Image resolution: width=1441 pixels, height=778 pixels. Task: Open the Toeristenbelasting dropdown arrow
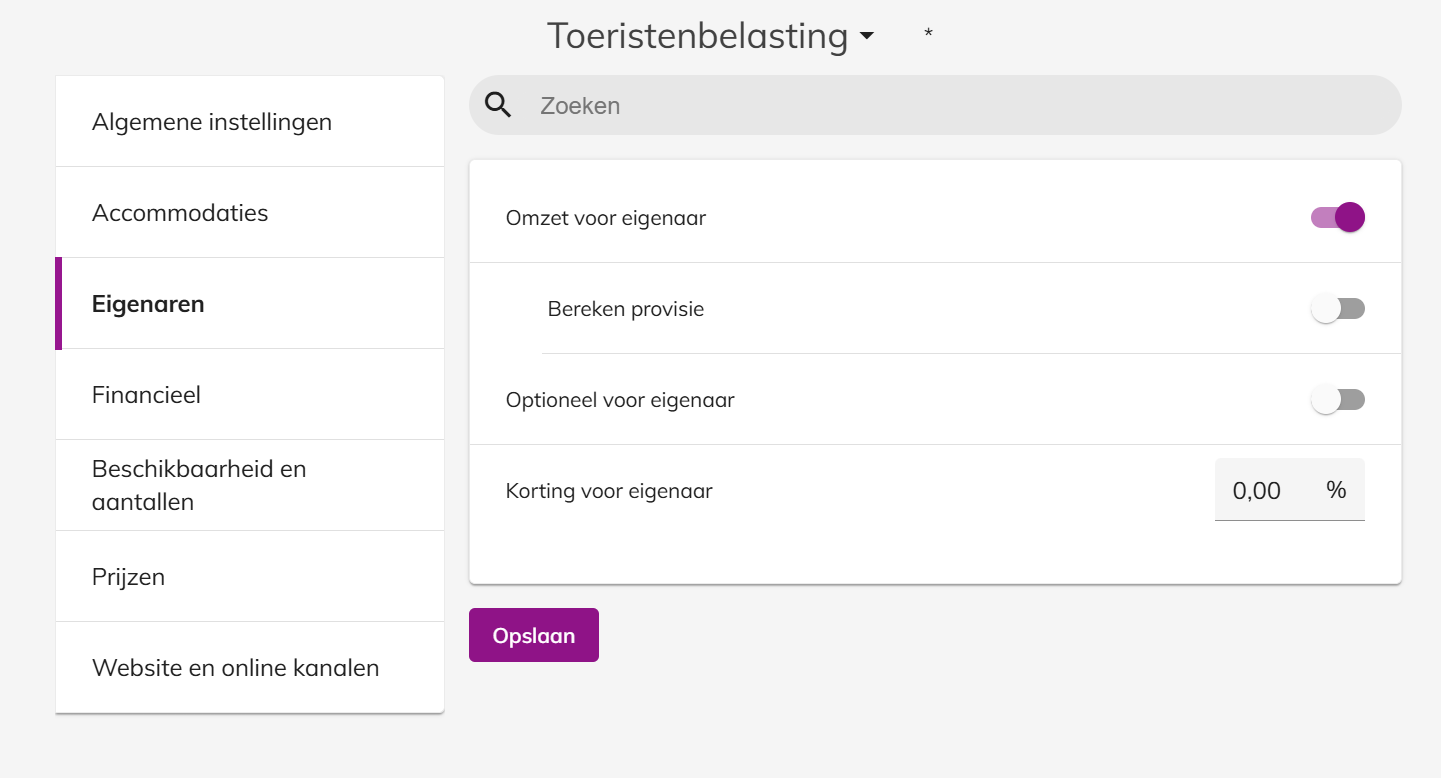click(x=866, y=37)
